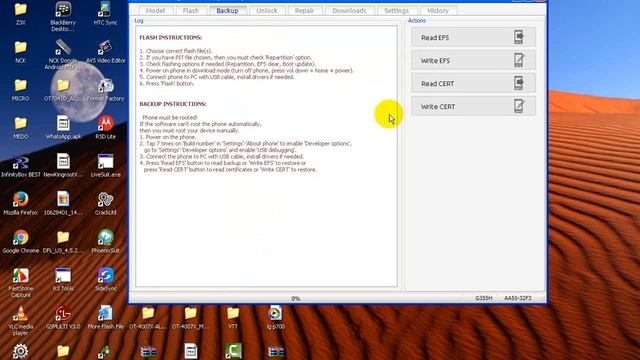640x360 pixels.
Task: Select the NCK folder icon
Action: click(20, 52)
